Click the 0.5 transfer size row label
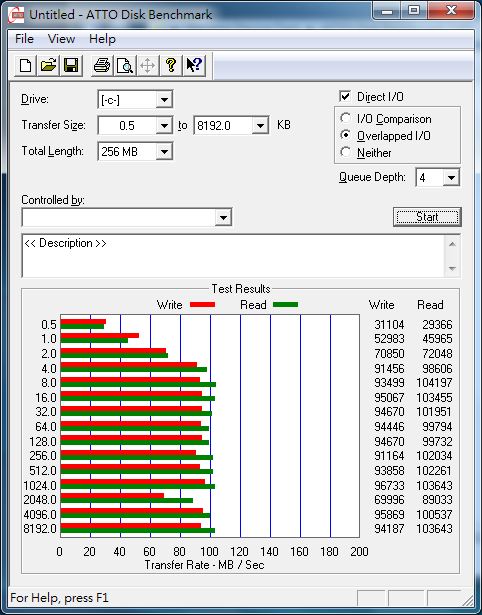 (x=49, y=324)
